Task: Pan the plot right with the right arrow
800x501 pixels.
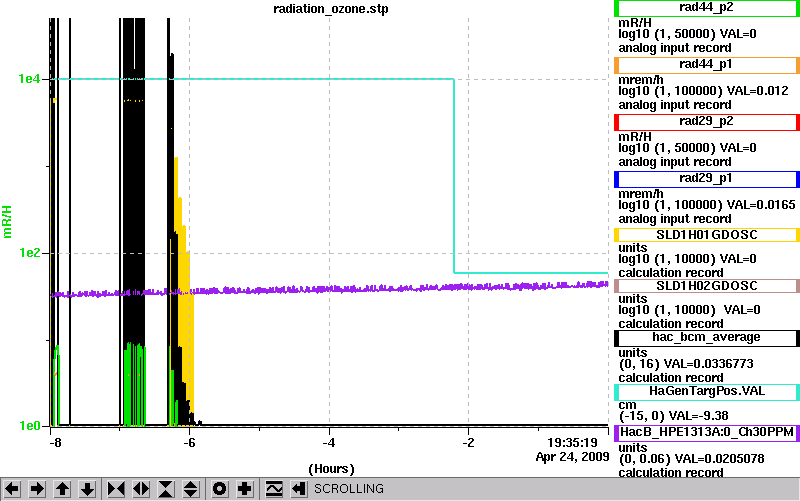Action: pos(37,489)
